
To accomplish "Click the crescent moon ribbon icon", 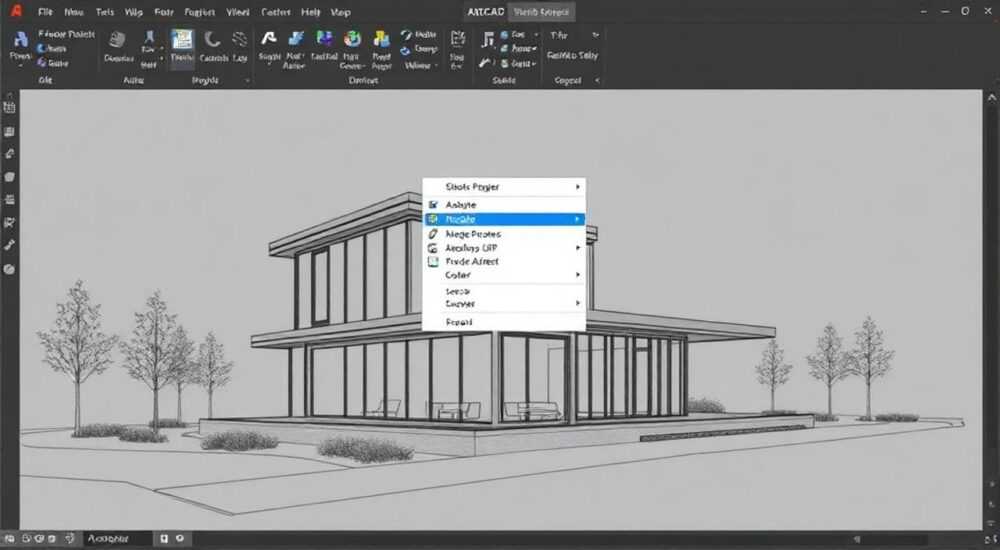I will coord(212,39).
